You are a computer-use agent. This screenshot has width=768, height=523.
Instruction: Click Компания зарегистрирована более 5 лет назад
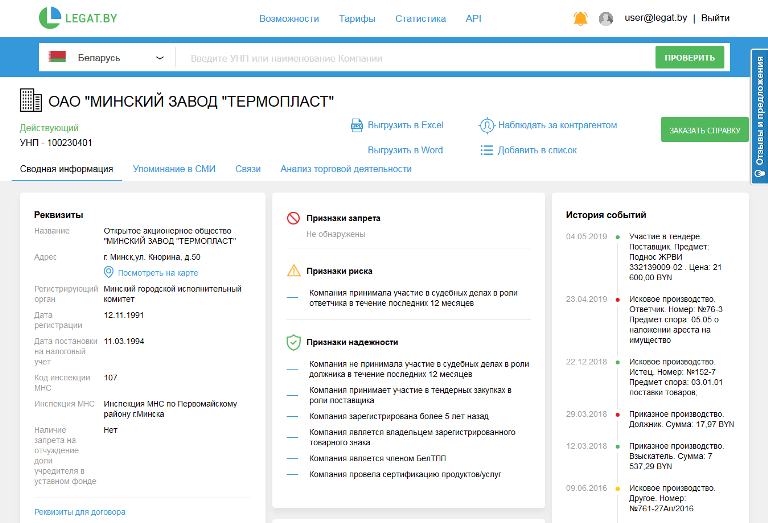tap(399, 416)
